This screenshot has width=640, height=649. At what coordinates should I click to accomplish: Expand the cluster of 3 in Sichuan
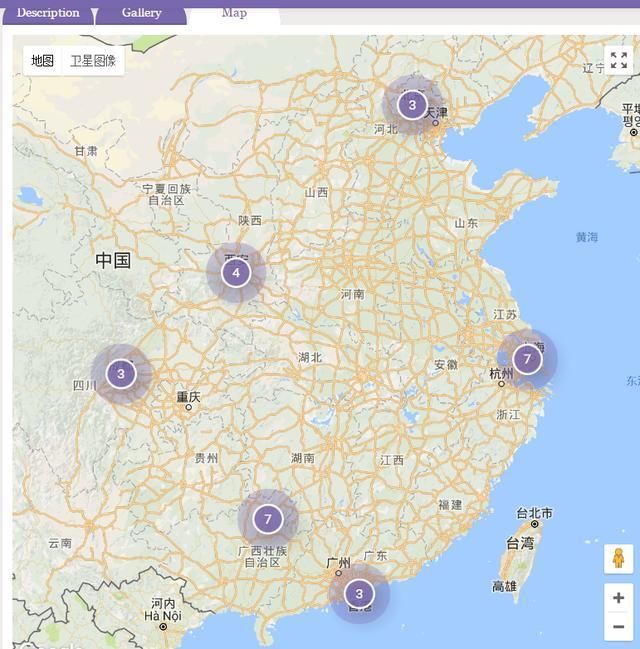coord(121,374)
